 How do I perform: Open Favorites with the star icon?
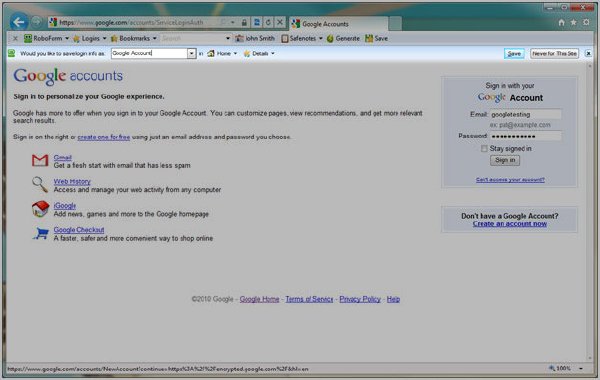[x=574, y=23]
